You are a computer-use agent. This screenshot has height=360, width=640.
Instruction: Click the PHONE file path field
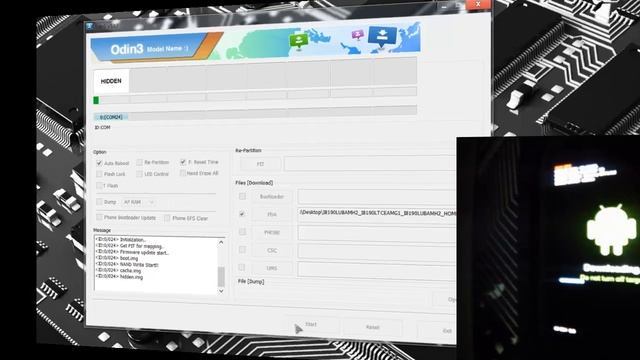coord(377,233)
